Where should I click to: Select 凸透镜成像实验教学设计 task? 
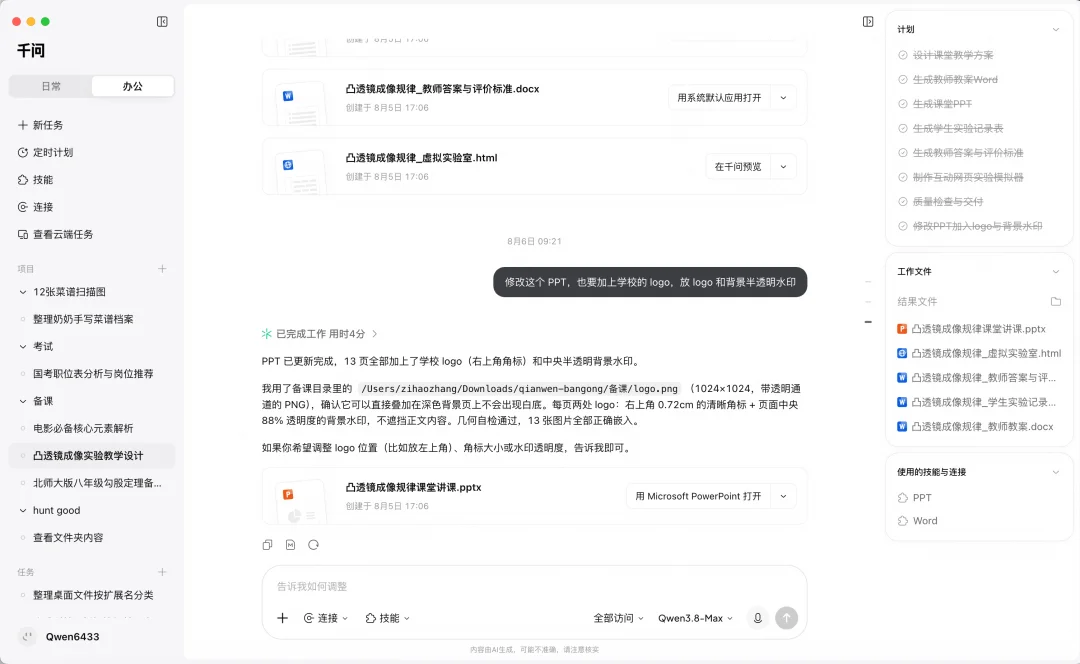click(x=92, y=455)
